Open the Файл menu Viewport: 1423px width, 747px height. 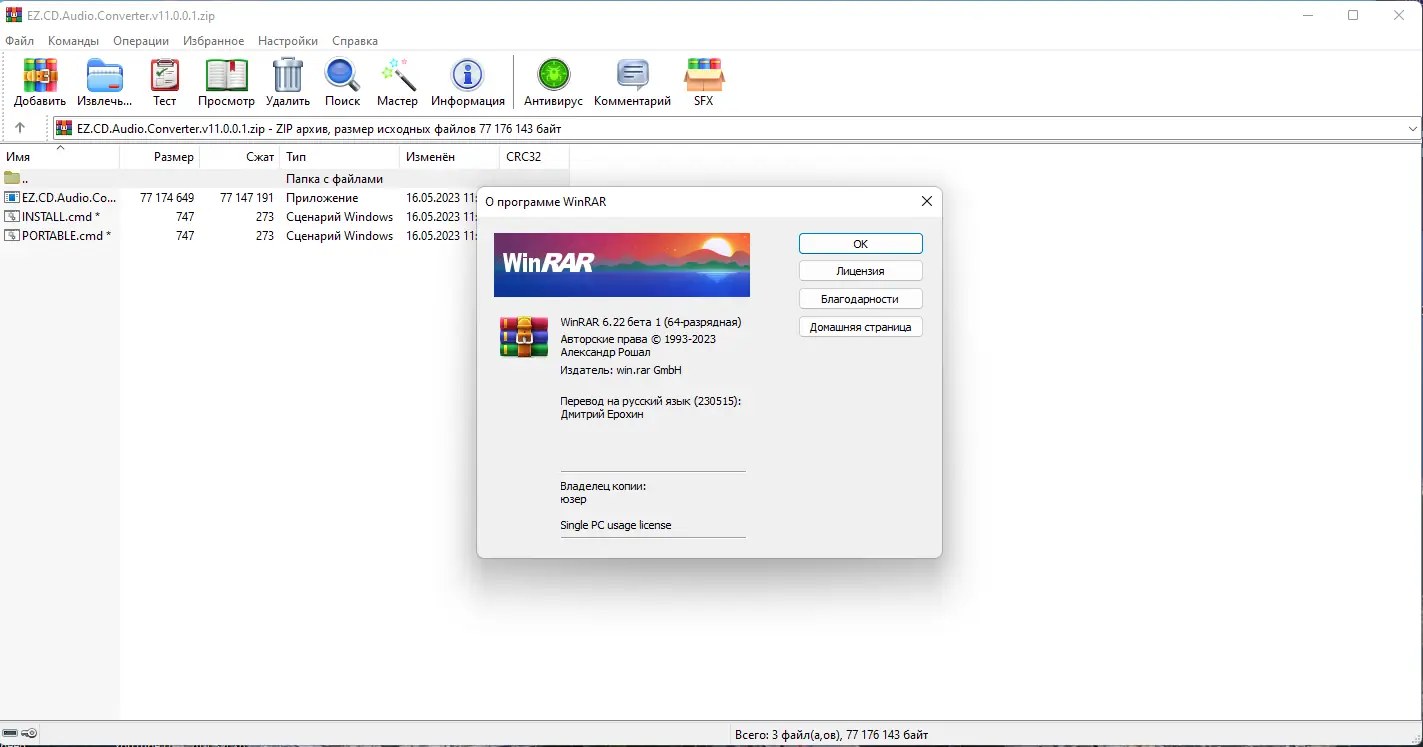click(20, 41)
